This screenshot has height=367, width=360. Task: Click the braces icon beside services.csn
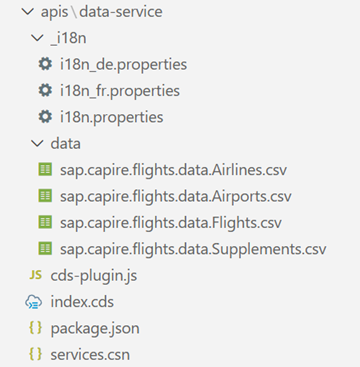[x=35, y=354]
